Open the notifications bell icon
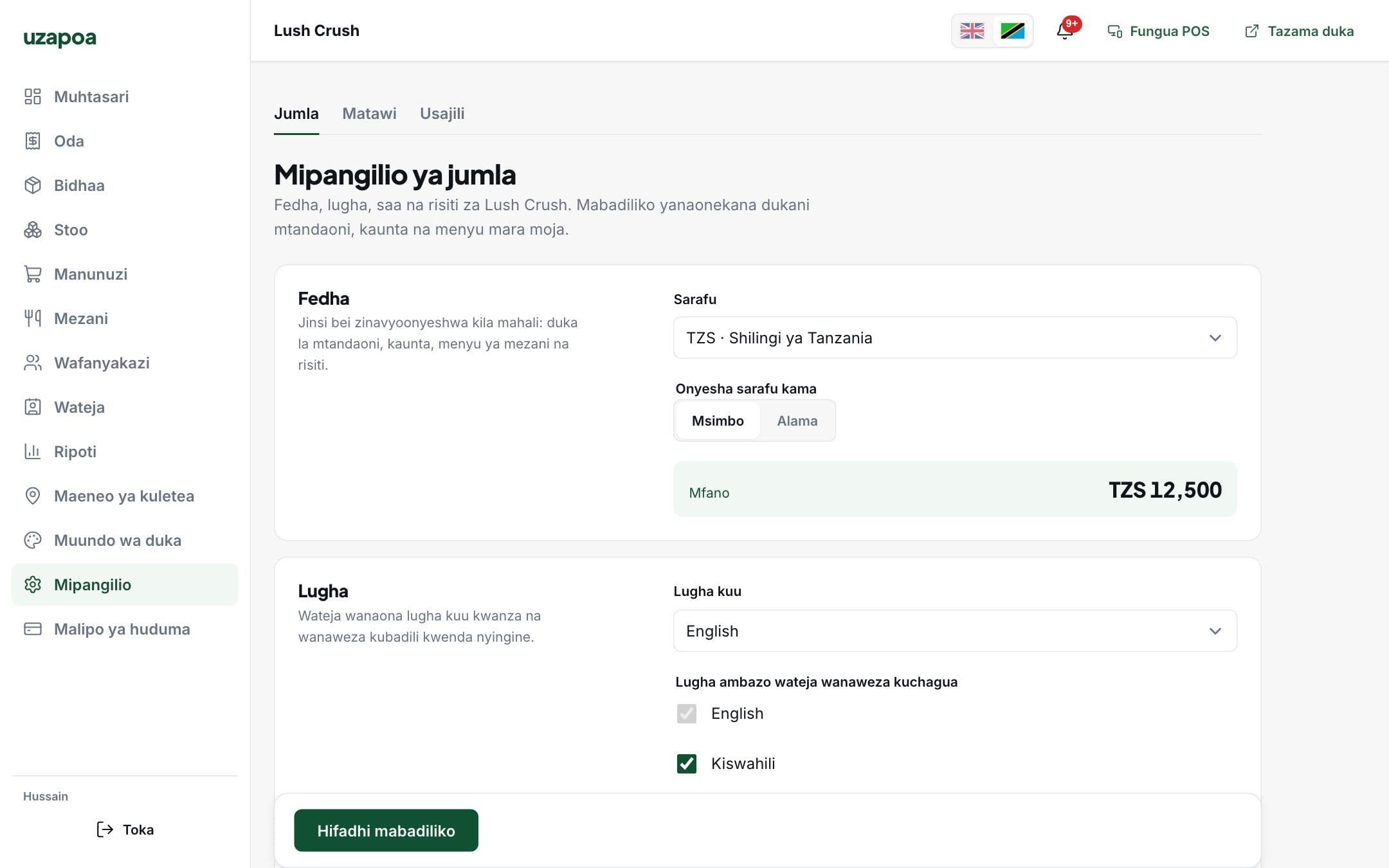The width and height of the screenshot is (1389, 868). (x=1065, y=31)
